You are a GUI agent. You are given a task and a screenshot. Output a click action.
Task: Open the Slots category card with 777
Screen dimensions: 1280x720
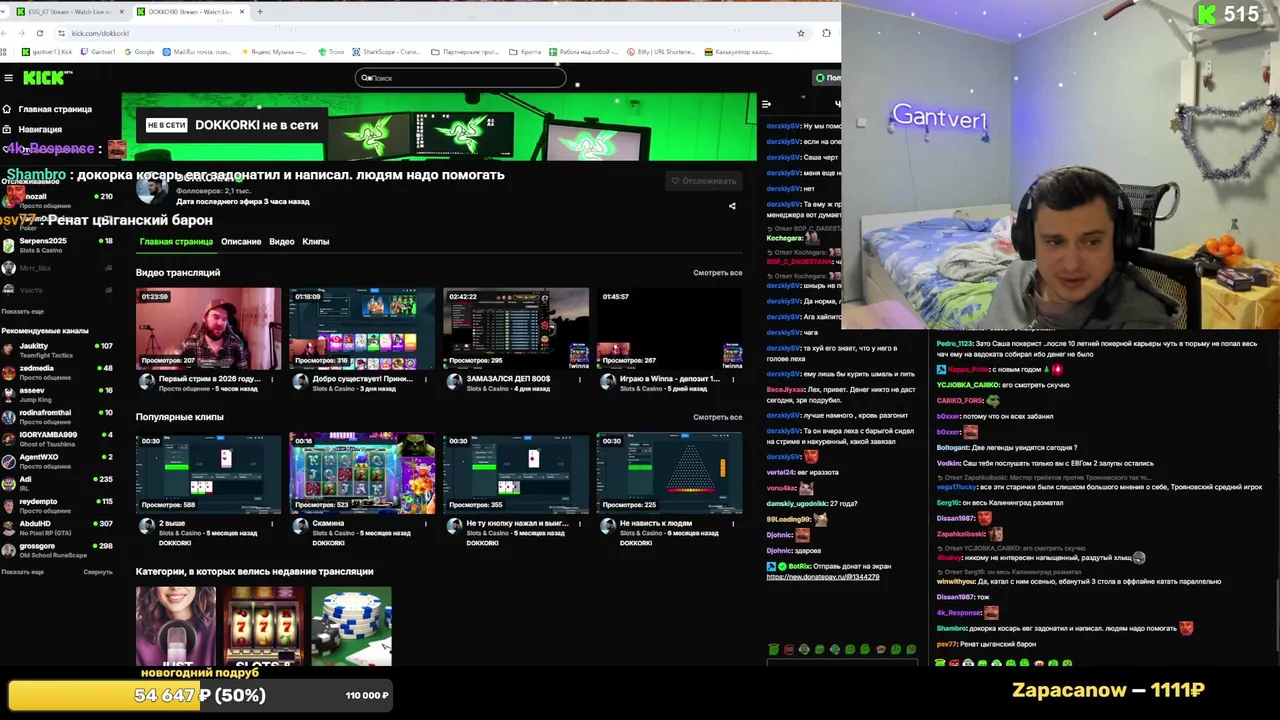click(263, 627)
